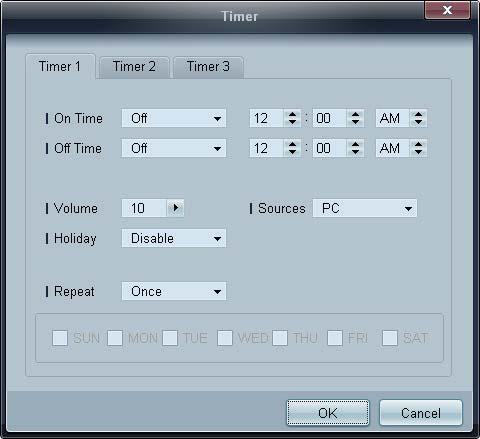Check the SAT day checkbox
Image resolution: width=480 pixels, height=439 pixels.
tap(390, 338)
